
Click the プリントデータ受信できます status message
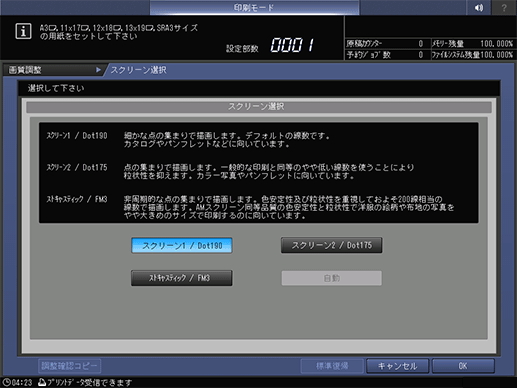tap(89, 382)
